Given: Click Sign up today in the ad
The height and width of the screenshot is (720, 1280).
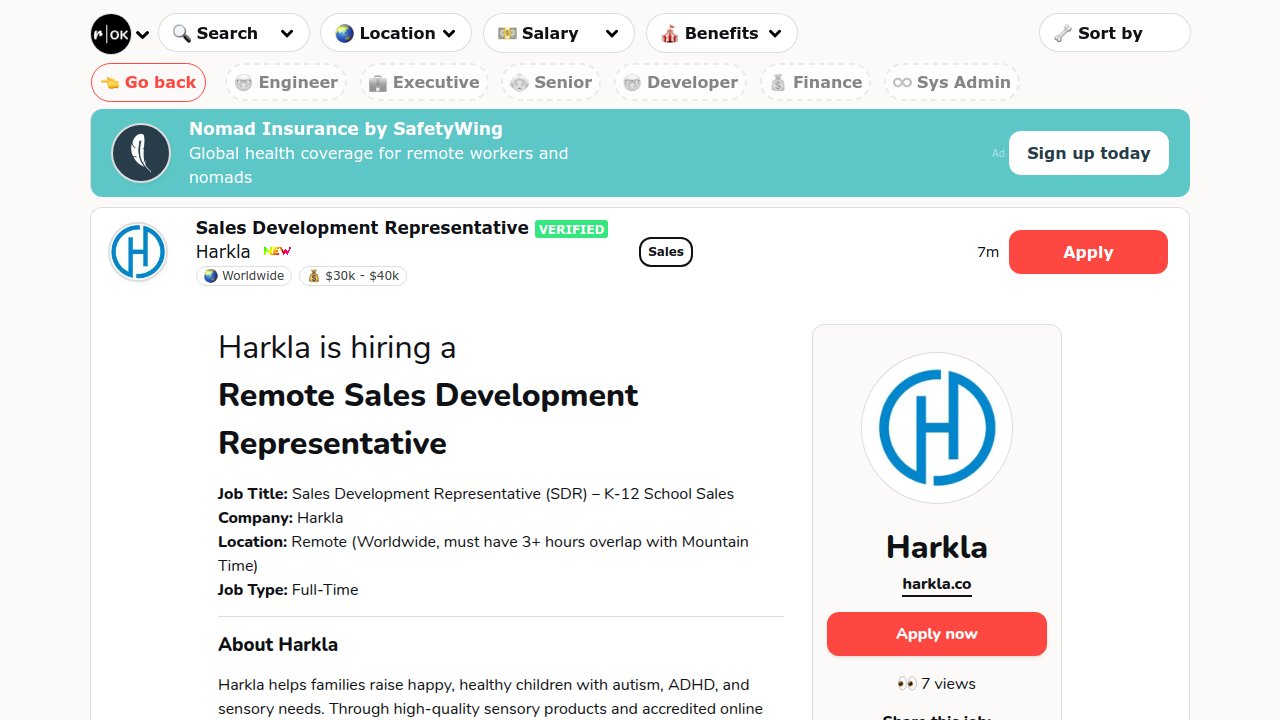Looking at the screenshot, I should coord(1088,153).
